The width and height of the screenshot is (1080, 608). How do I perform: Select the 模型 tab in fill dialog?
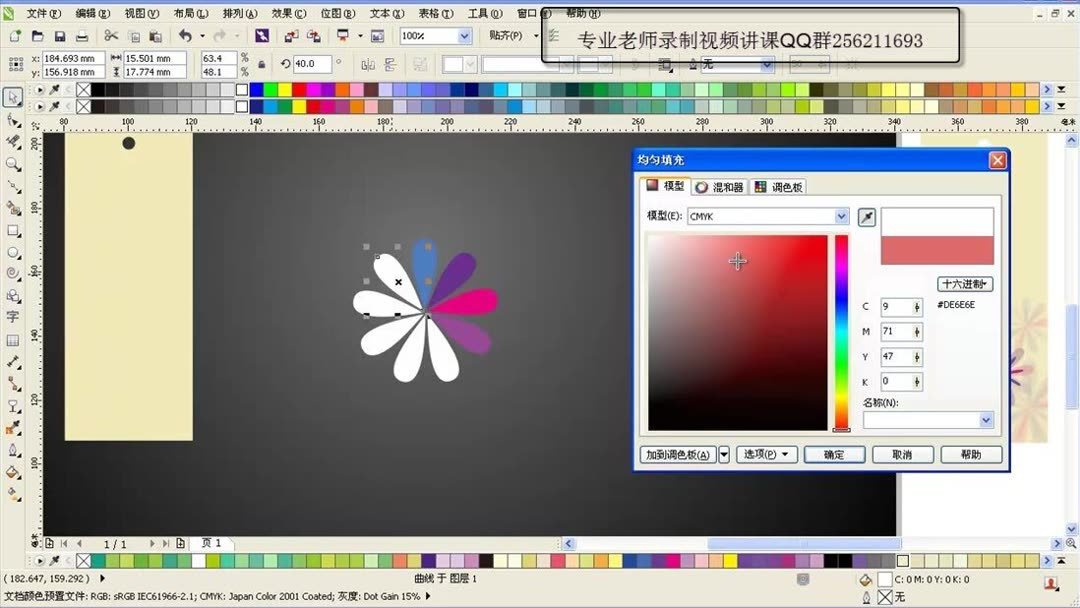pos(665,186)
